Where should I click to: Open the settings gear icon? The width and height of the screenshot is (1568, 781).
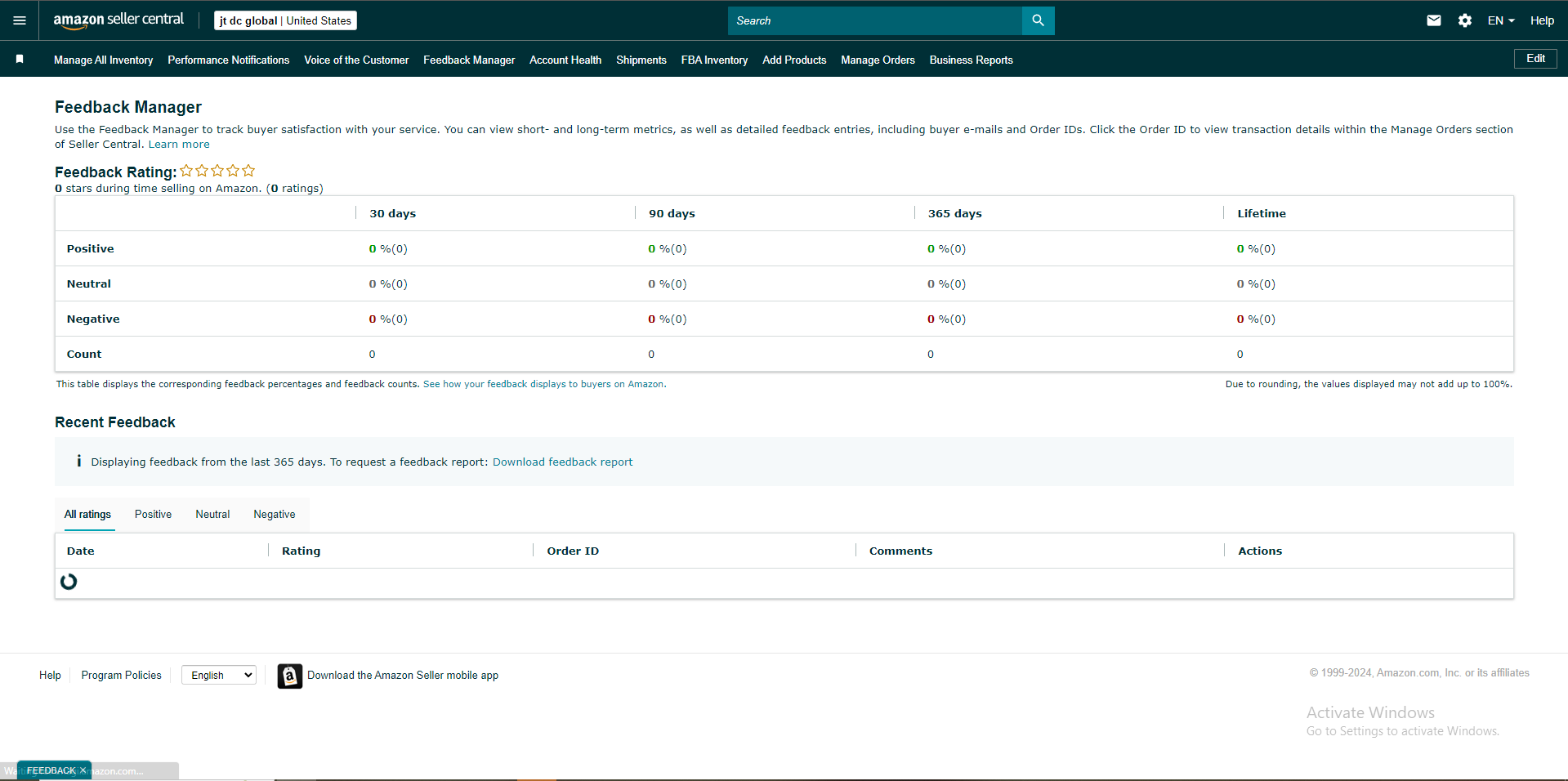pyautogui.click(x=1465, y=20)
